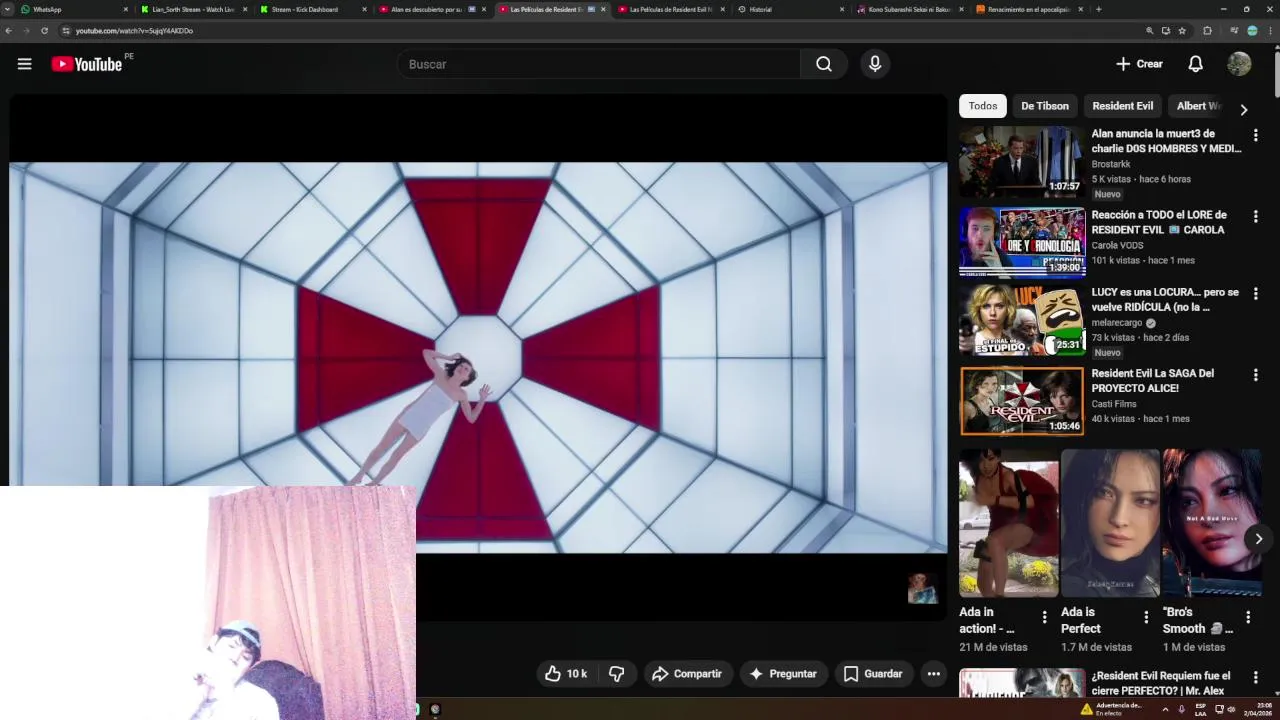
Task: Open the Casti Films channel name
Action: pyautogui.click(x=1113, y=404)
